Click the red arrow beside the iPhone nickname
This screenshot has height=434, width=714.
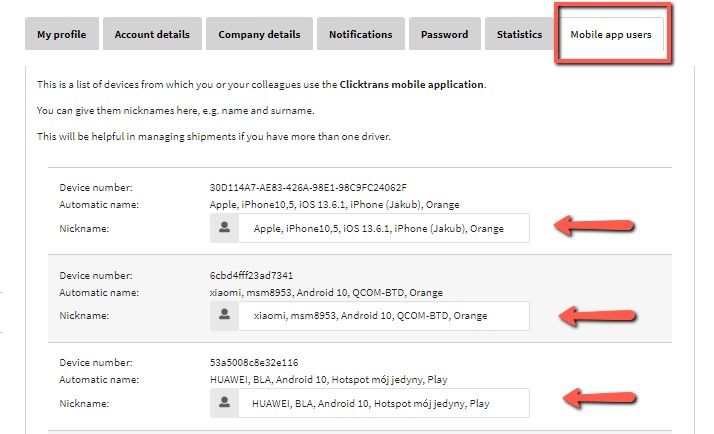coord(597,228)
